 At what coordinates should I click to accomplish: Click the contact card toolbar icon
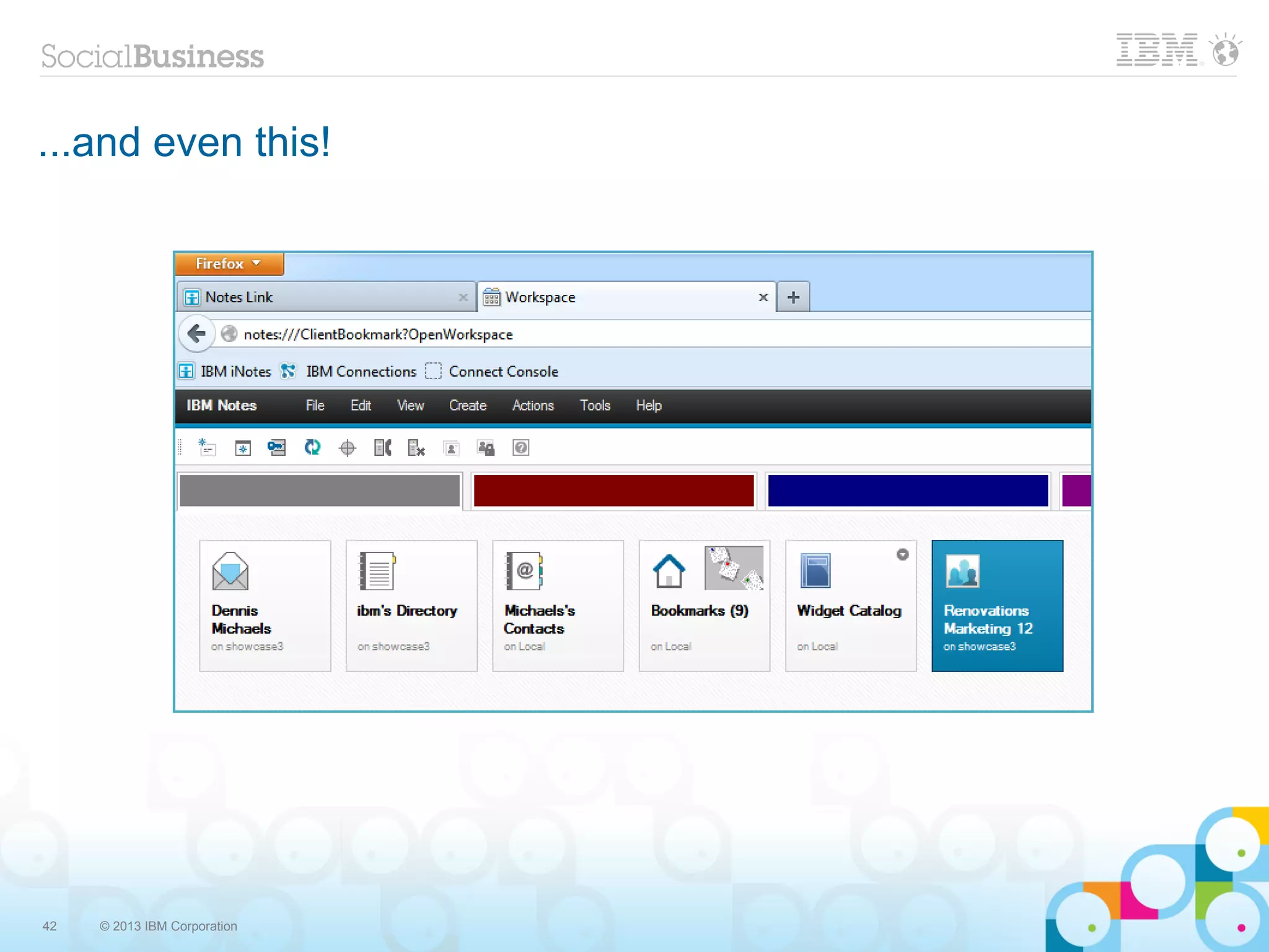coord(451,448)
